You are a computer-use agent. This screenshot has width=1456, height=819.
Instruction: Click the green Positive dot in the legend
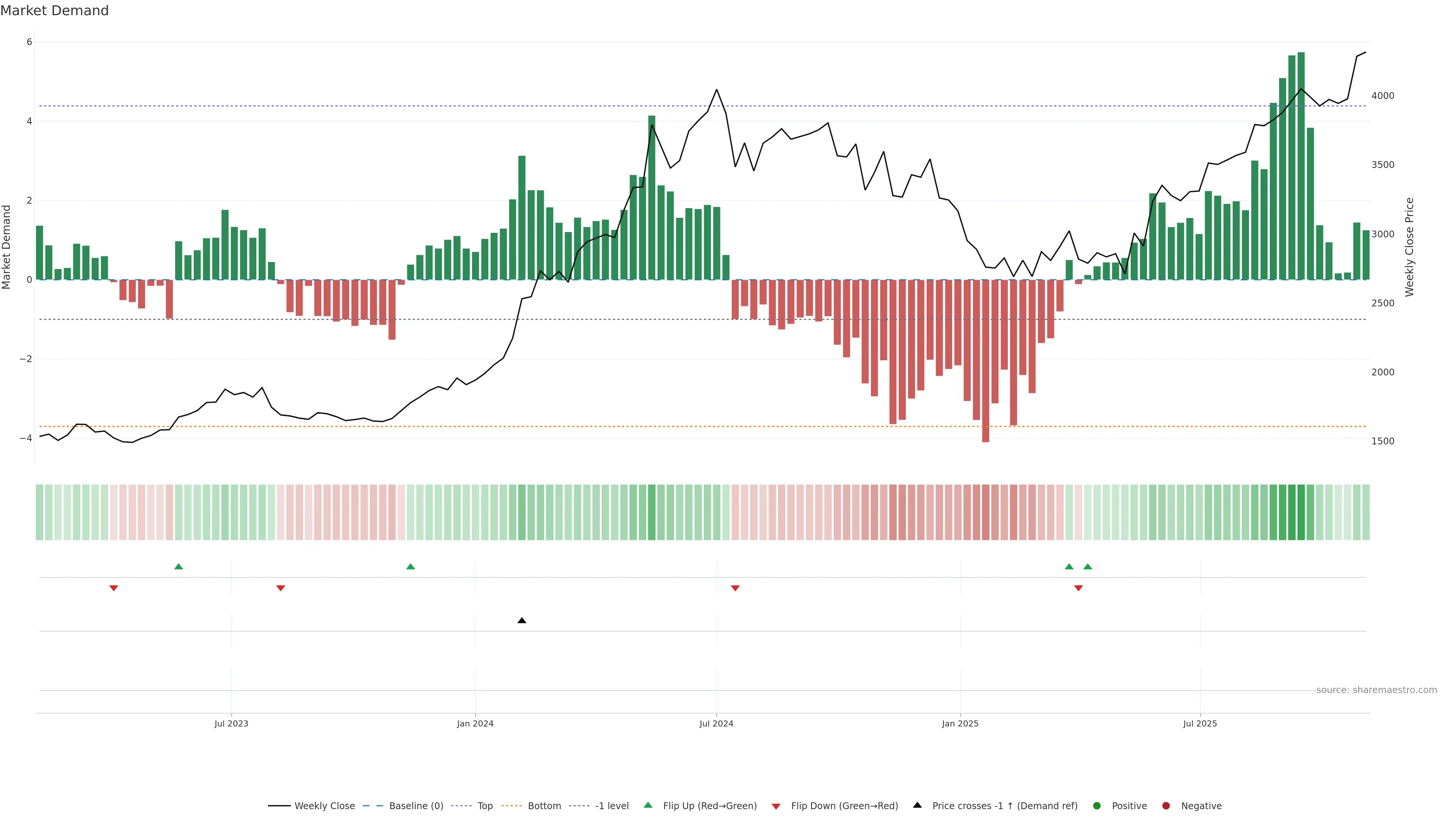[x=1097, y=806]
